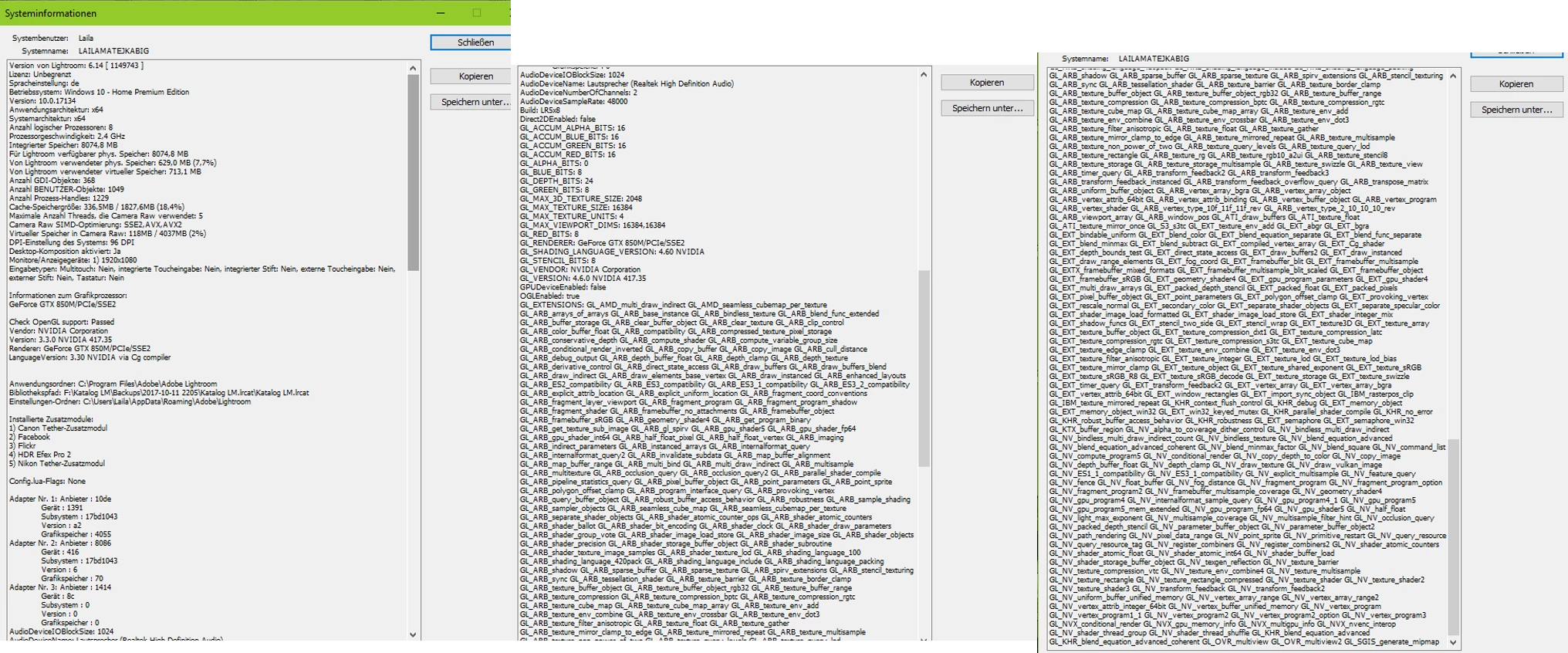The width and height of the screenshot is (1568, 653).
Task: Click Speichern unter… beside the AudioDevice listing
Action: 987,108
